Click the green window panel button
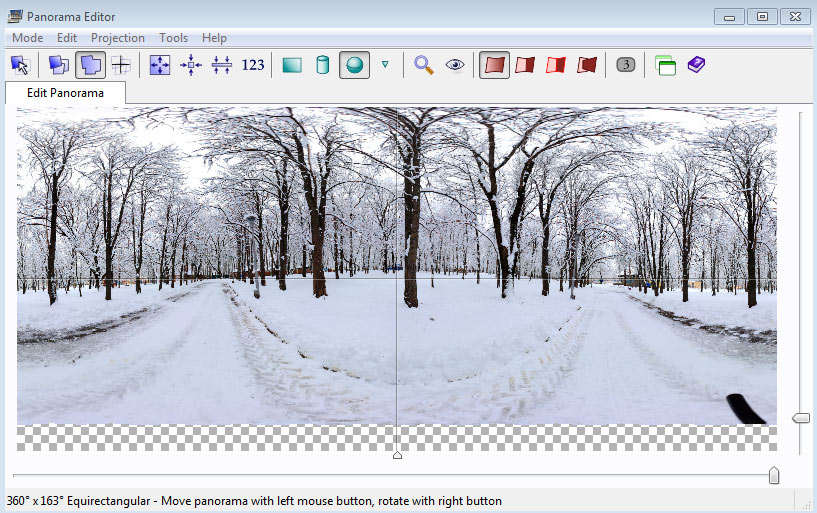The width and height of the screenshot is (817, 513). (x=665, y=65)
